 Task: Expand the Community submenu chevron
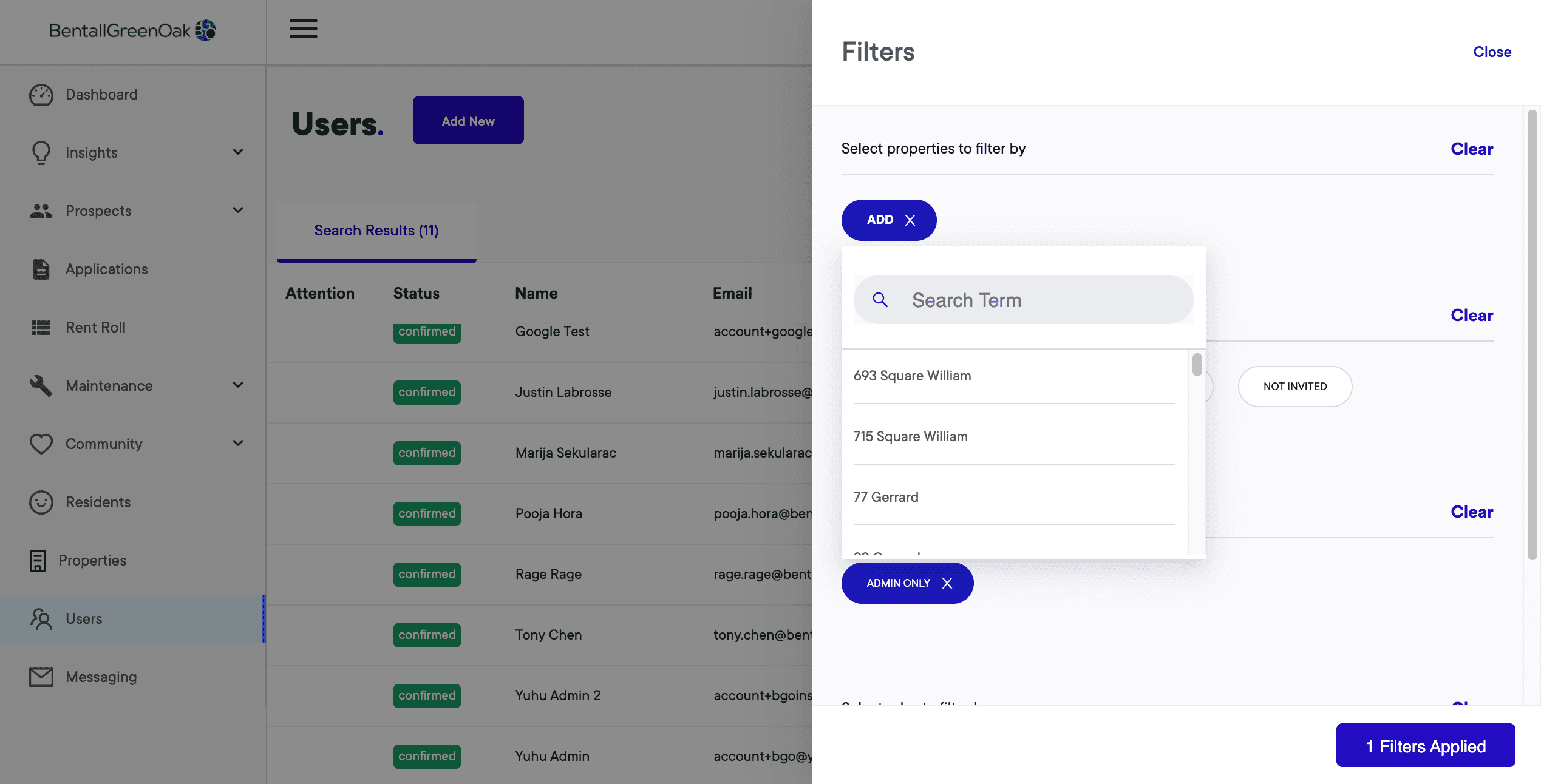pos(238,444)
